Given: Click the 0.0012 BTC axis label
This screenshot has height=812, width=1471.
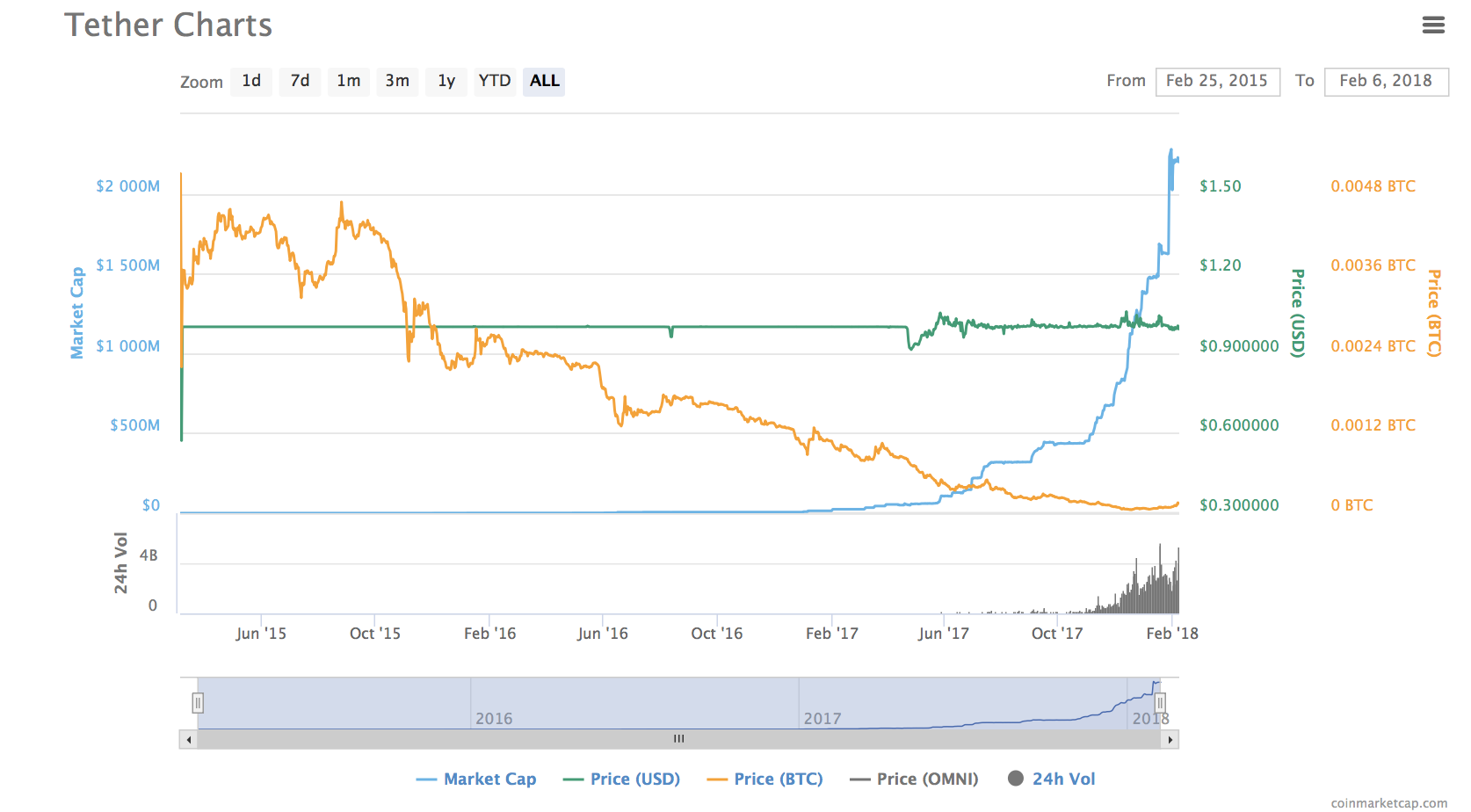Looking at the screenshot, I should [x=1373, y=425].
